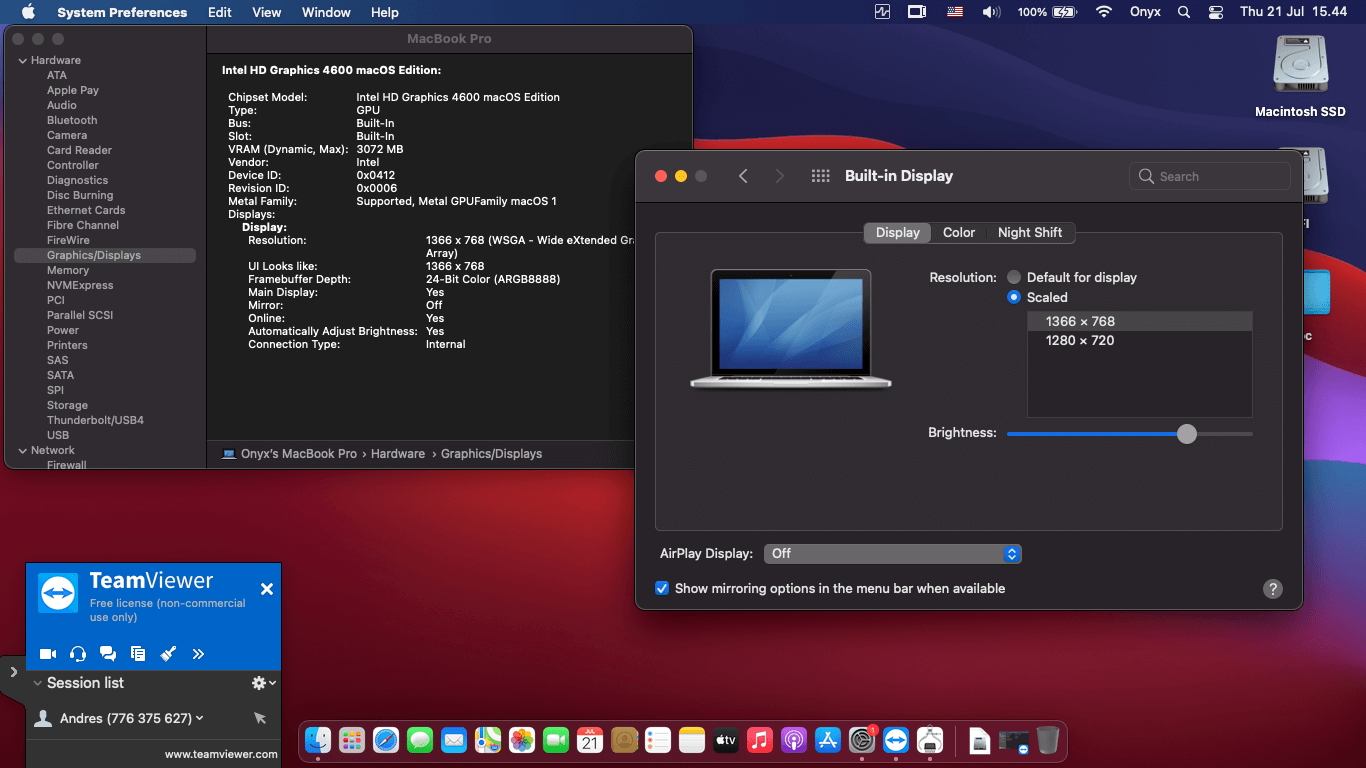Switch to the Night Shift tab

coord(1029,232)
